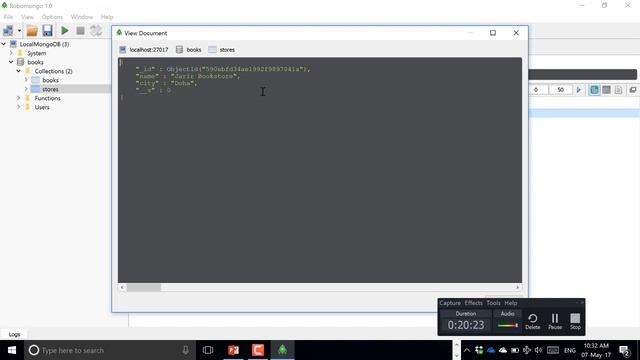Open the Options menu

[52, 17]
